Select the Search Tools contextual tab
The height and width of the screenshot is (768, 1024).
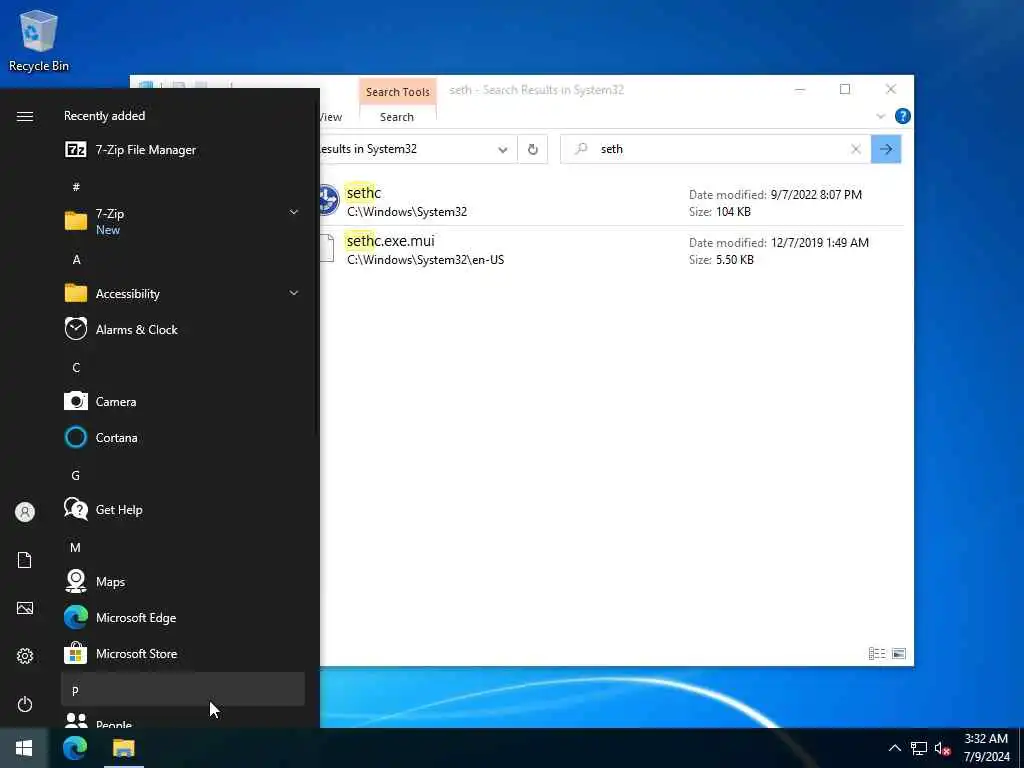(x=398, y=91)
